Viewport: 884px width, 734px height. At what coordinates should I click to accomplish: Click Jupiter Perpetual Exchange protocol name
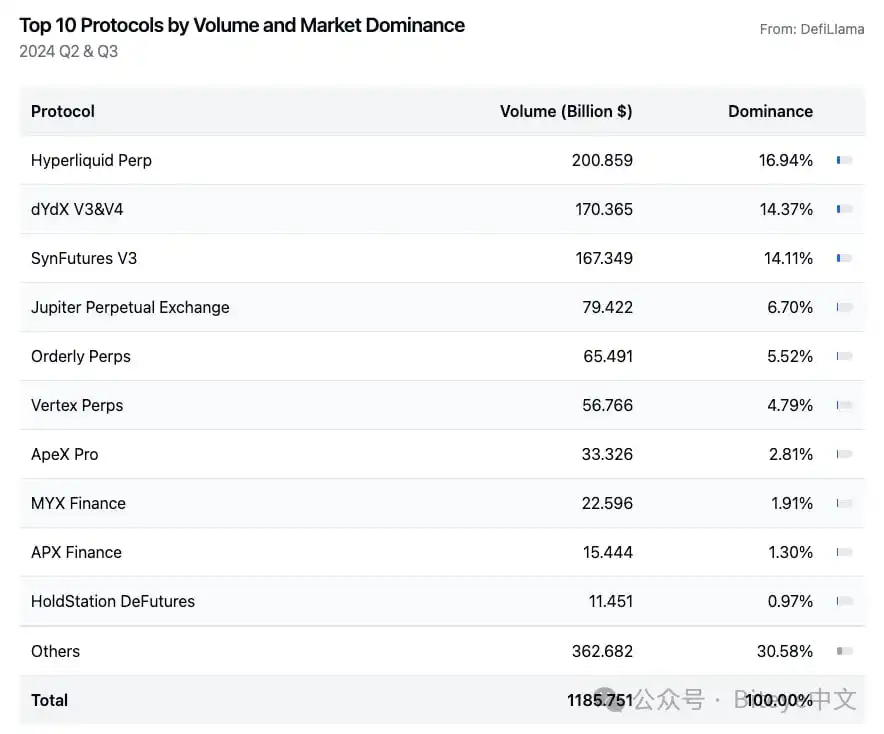[x=130, y=307]
